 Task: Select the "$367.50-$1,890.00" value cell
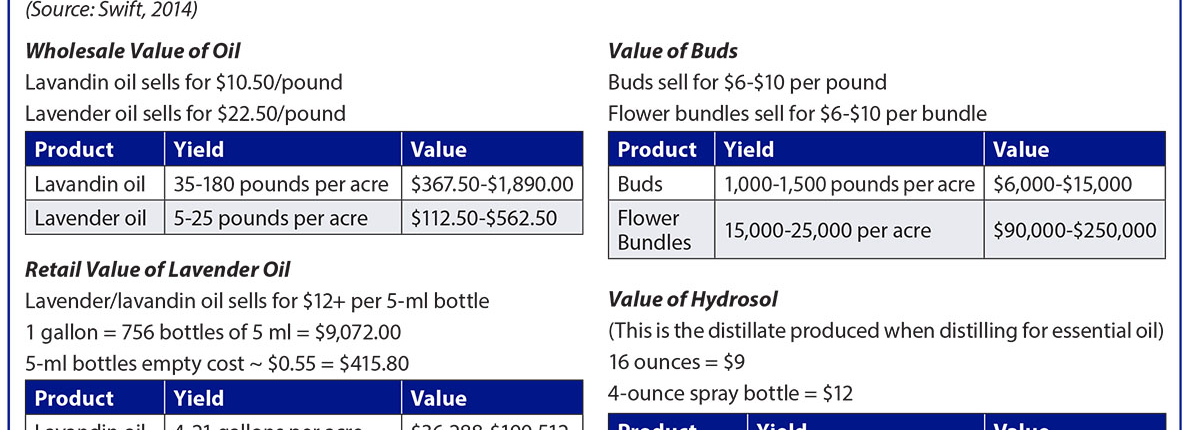click(492, 185)
